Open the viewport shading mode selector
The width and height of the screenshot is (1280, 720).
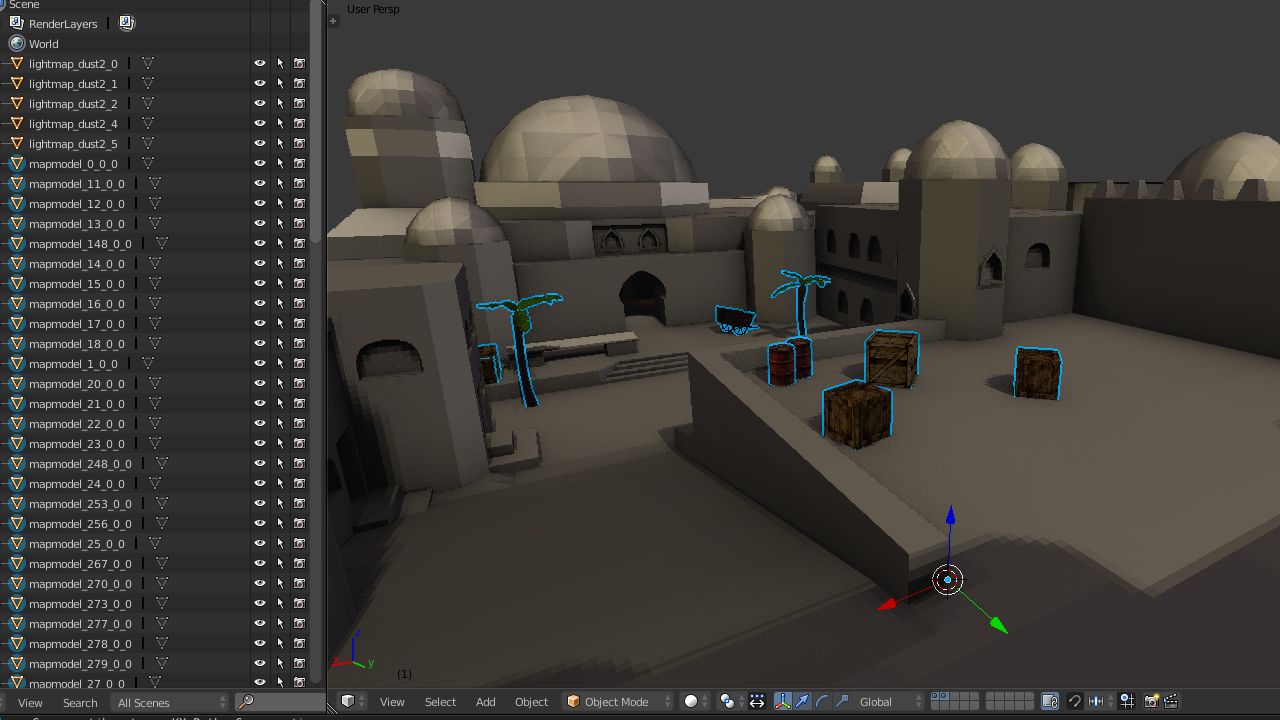pyautogui.click(x=696, y=702)
